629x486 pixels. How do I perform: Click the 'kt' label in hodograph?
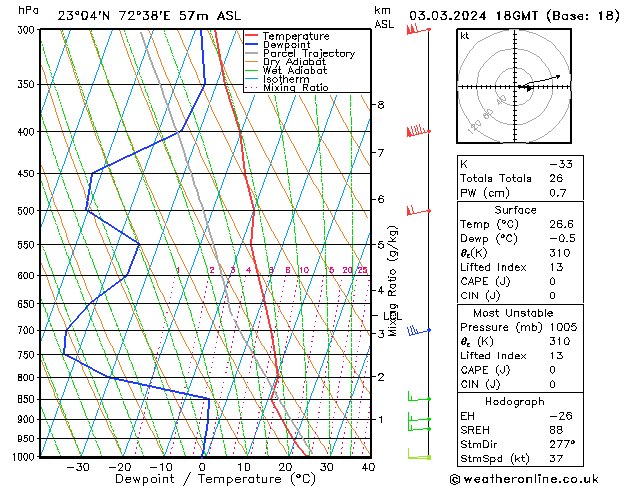(x=465, y=36)
